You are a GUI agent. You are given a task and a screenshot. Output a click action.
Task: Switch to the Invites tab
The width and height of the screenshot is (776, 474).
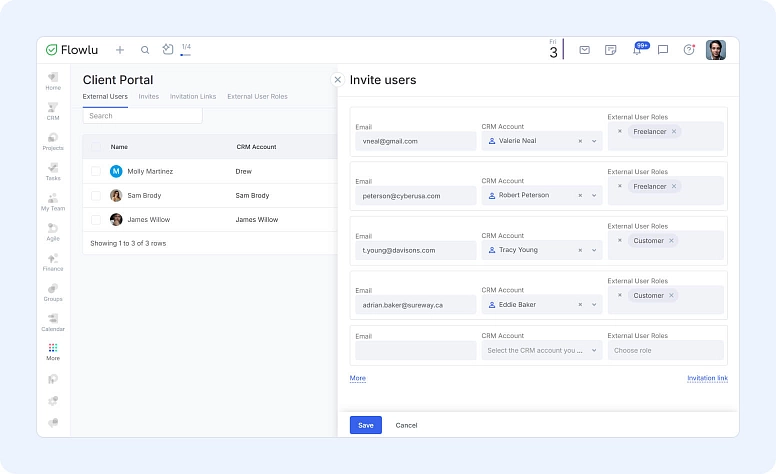pos(148,97)
